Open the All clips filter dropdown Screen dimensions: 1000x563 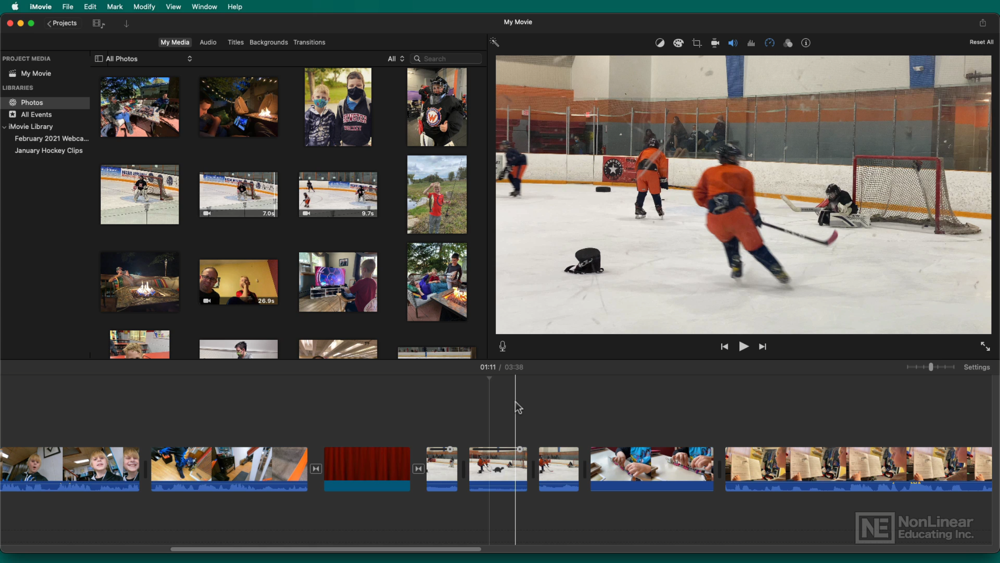(396, 59)
